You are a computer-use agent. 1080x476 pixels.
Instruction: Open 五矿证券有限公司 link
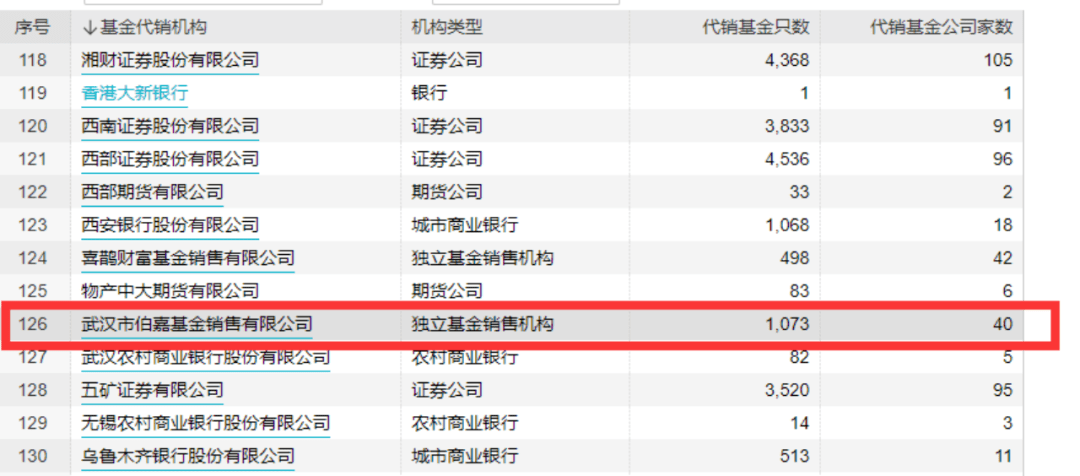[x=152, y=390]
